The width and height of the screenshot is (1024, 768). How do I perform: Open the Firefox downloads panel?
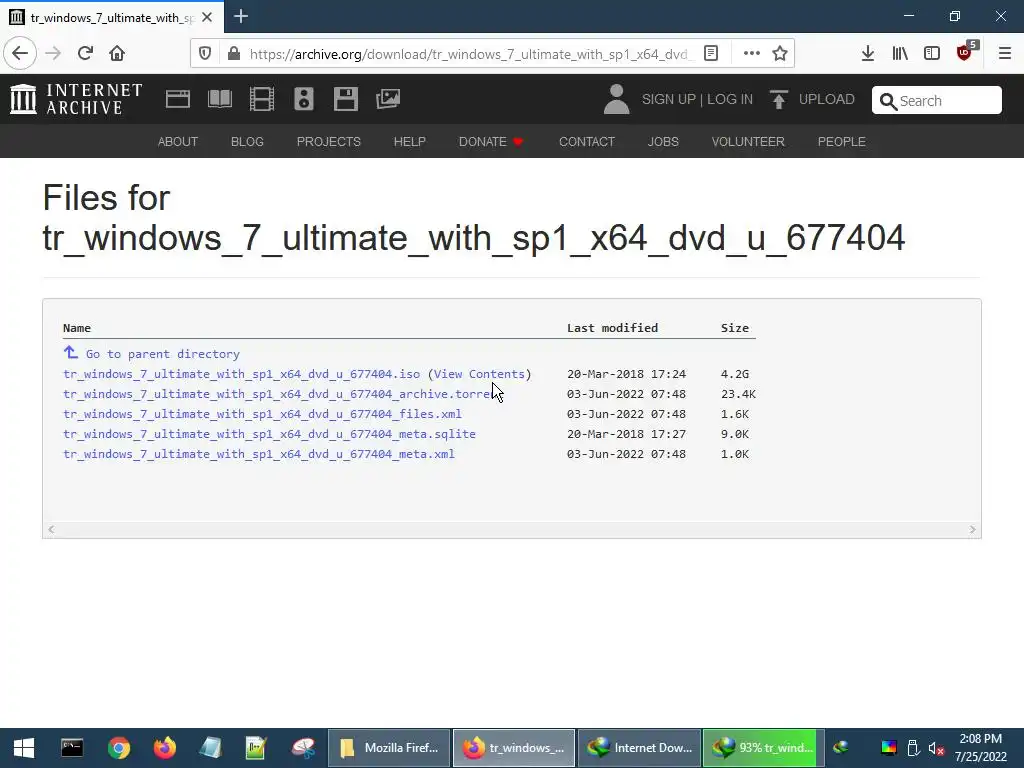pos(868,54)
